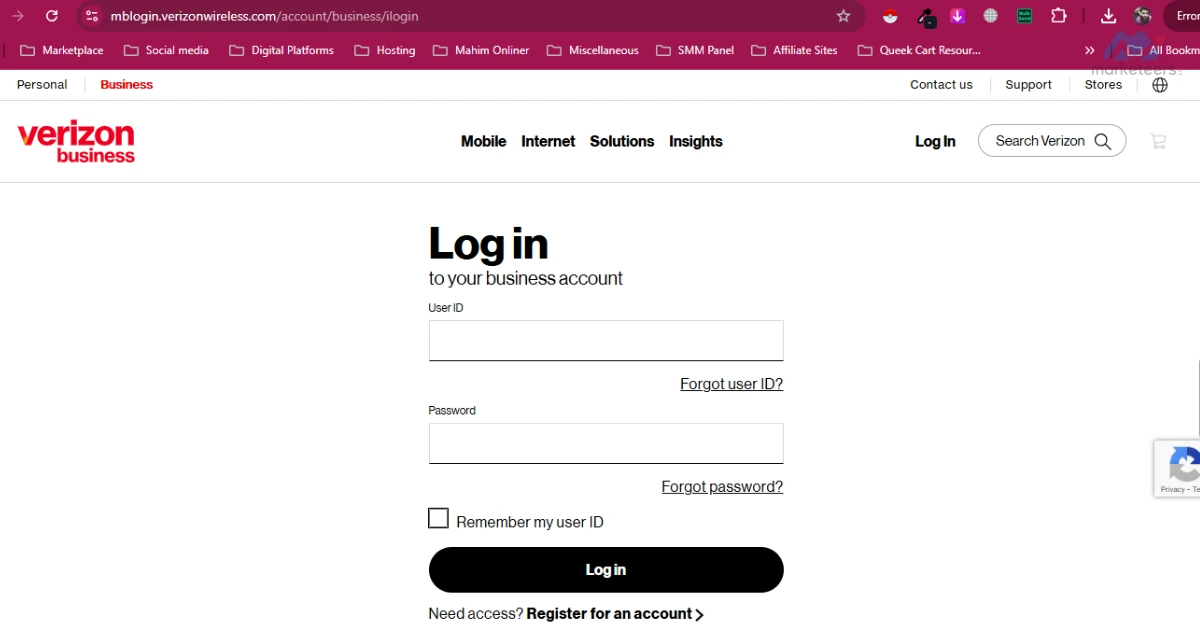Open the Verizon Business logo homepage

tap(75, 141)
